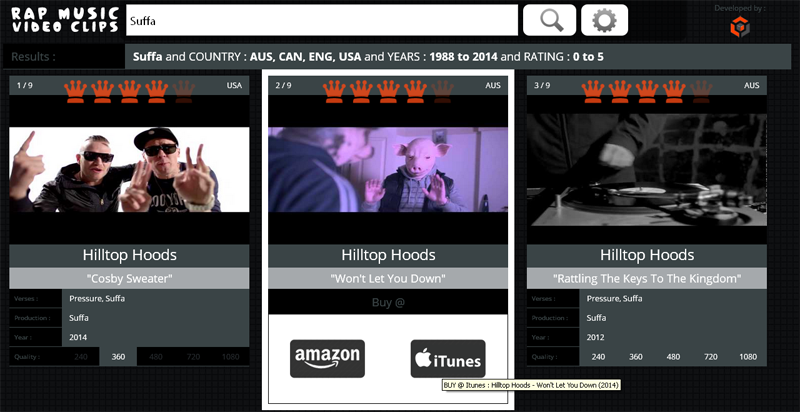The width and height of the screenshot is (800, 412).
Task: Click second crown on Won't Let You Down card
Action: (x=361, y=91)
